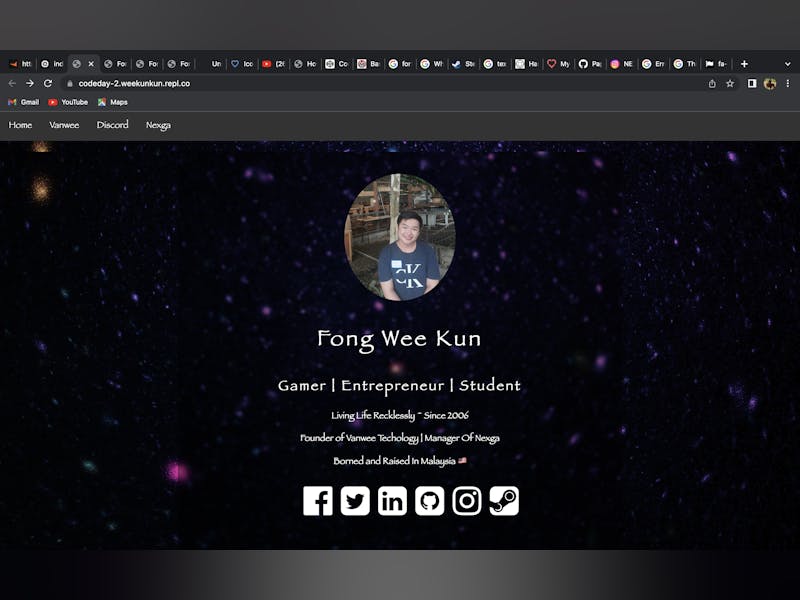Switch to the 'Co' tab
The width and height of the screenshot is (800, 600).
[x=337, y=64]
